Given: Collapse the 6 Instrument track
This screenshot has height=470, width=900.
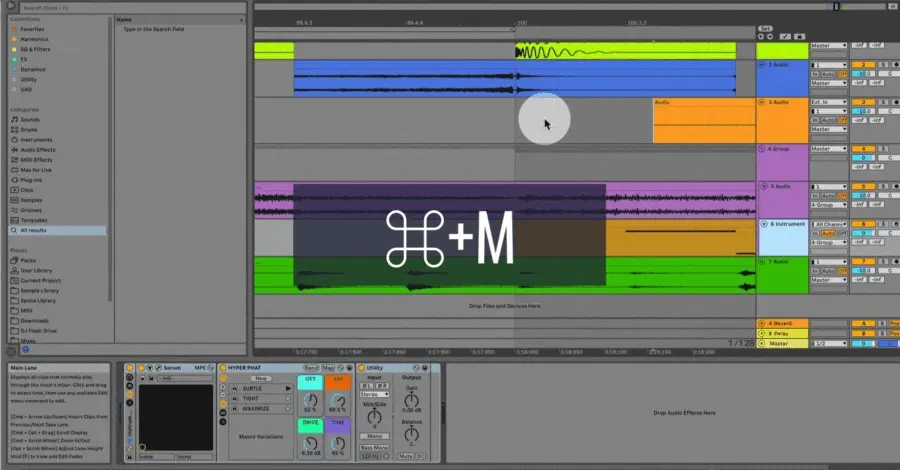Looking at the screenshot, I should (764, 224).
